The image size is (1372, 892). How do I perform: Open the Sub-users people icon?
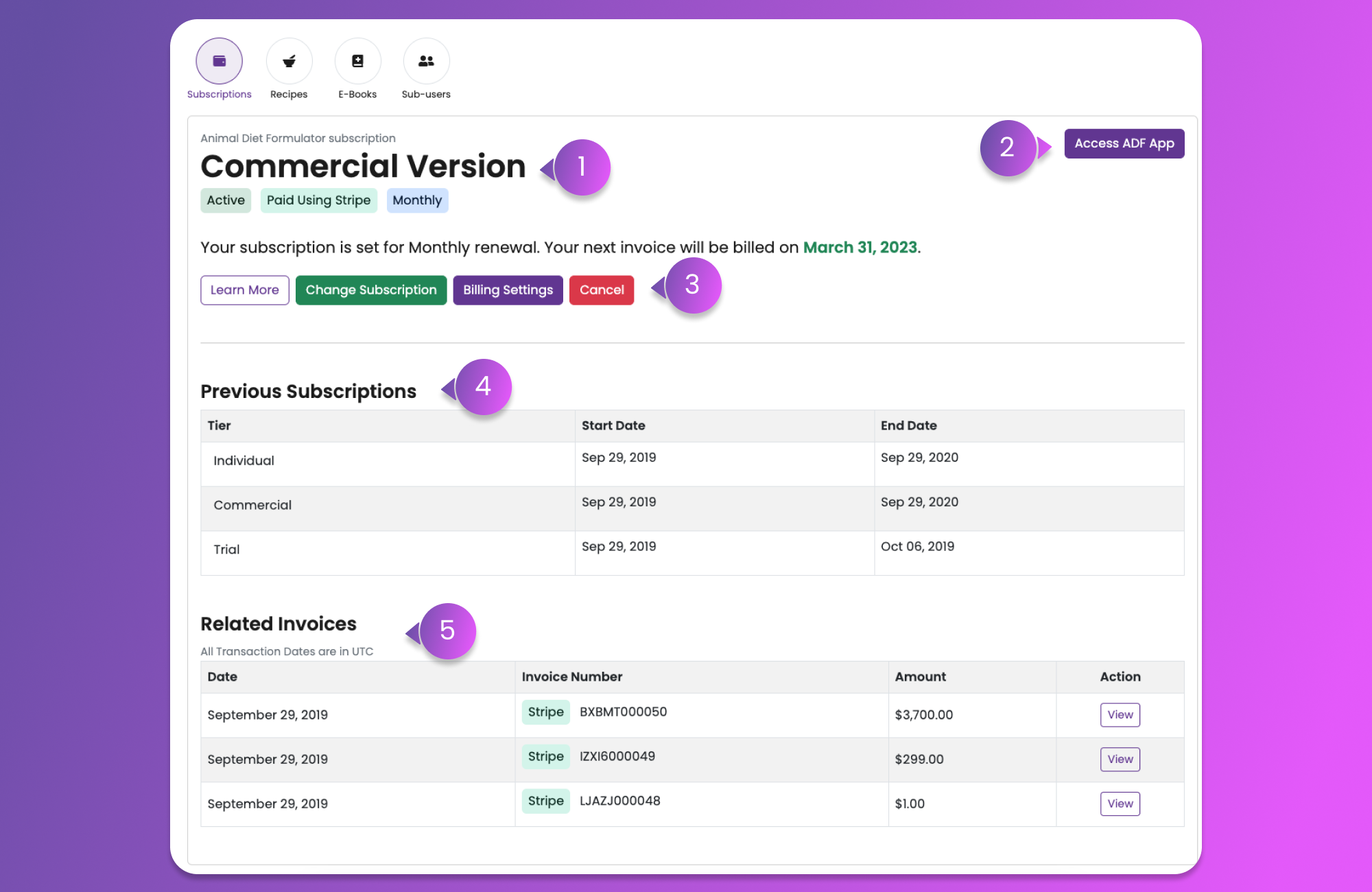(x=426, y=61)
